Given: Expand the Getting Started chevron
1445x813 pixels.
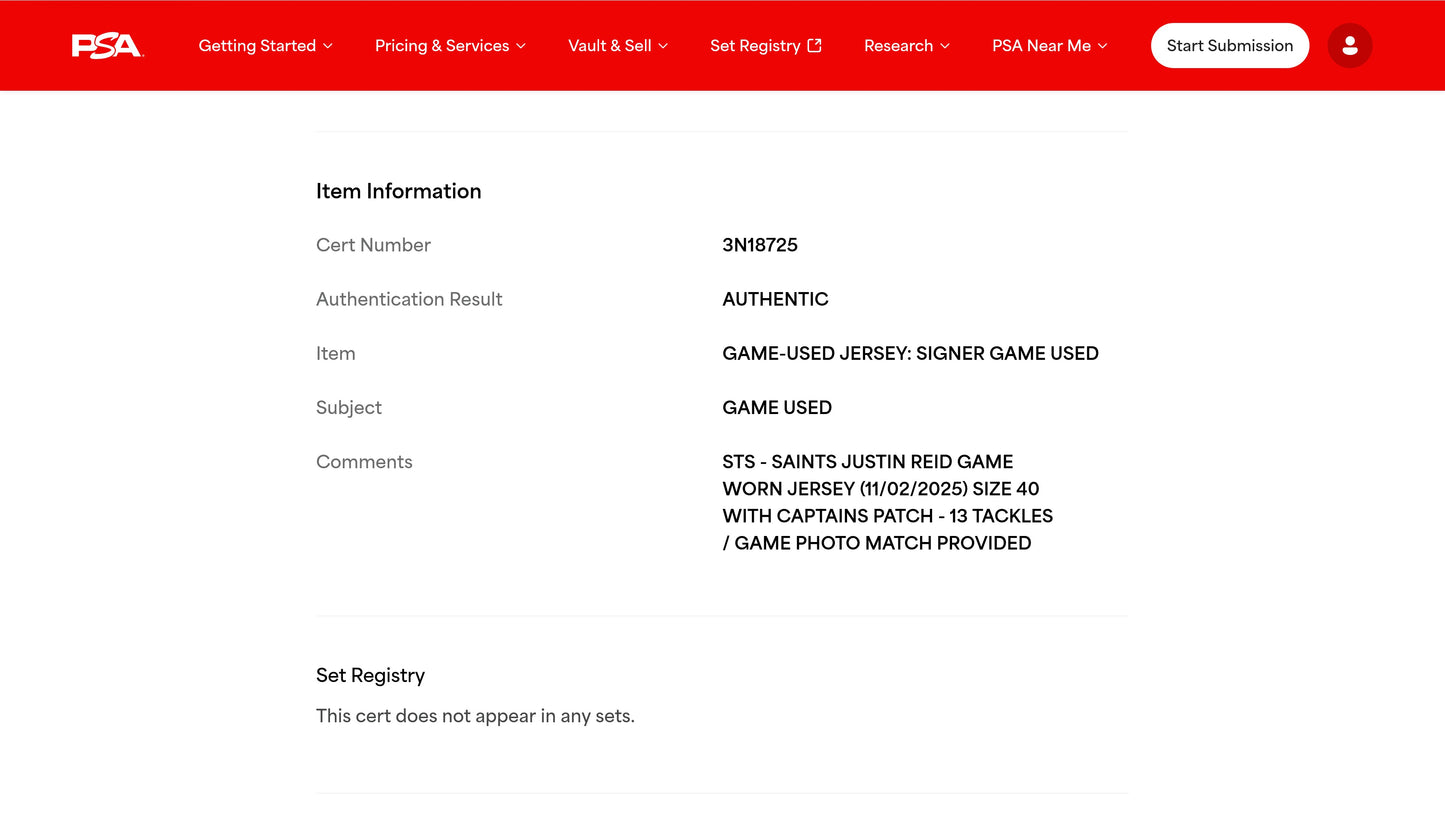Looking at the screenshot, I should tap(328, 46).
